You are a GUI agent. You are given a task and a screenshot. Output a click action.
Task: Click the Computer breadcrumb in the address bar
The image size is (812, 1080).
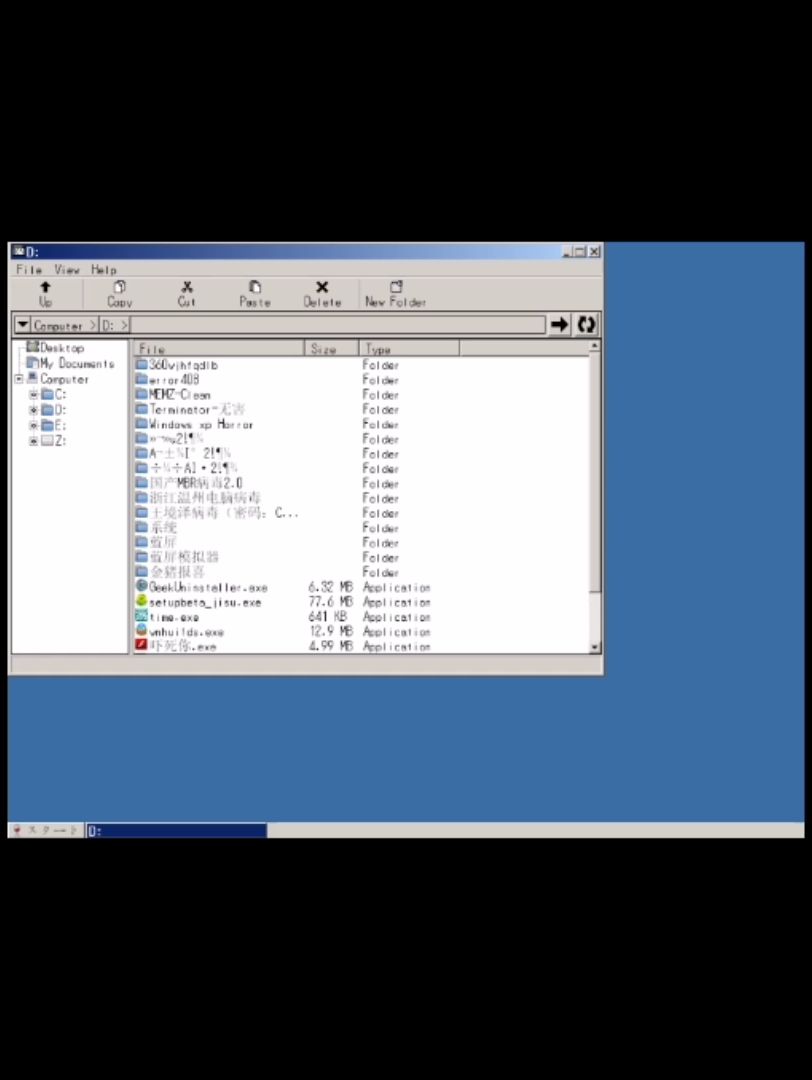pos(58,325)
